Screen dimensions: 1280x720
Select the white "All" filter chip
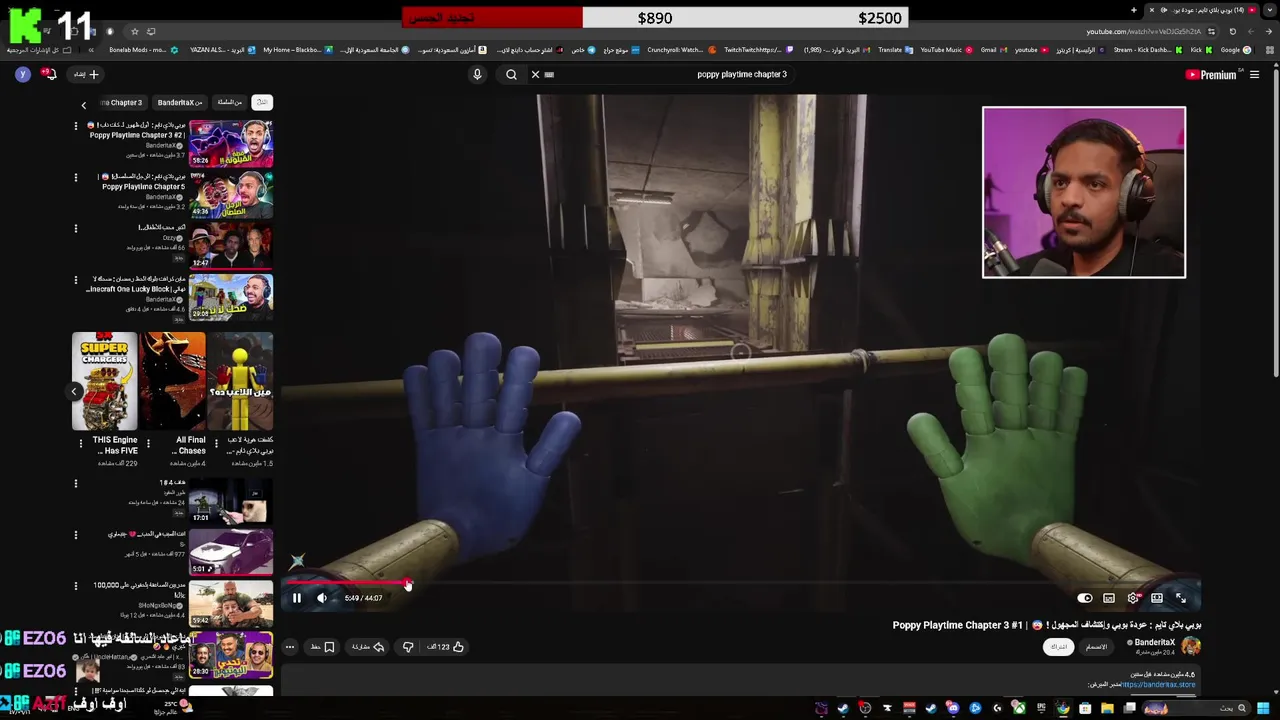tap(262, 102)
